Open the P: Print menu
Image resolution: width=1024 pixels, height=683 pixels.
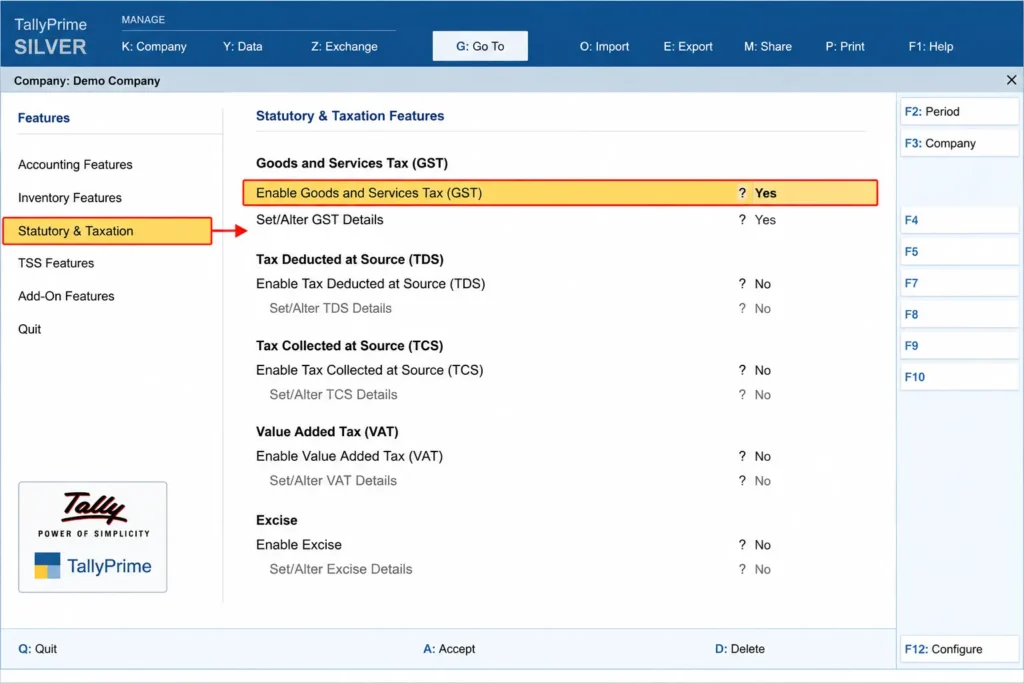pos(844,46)
